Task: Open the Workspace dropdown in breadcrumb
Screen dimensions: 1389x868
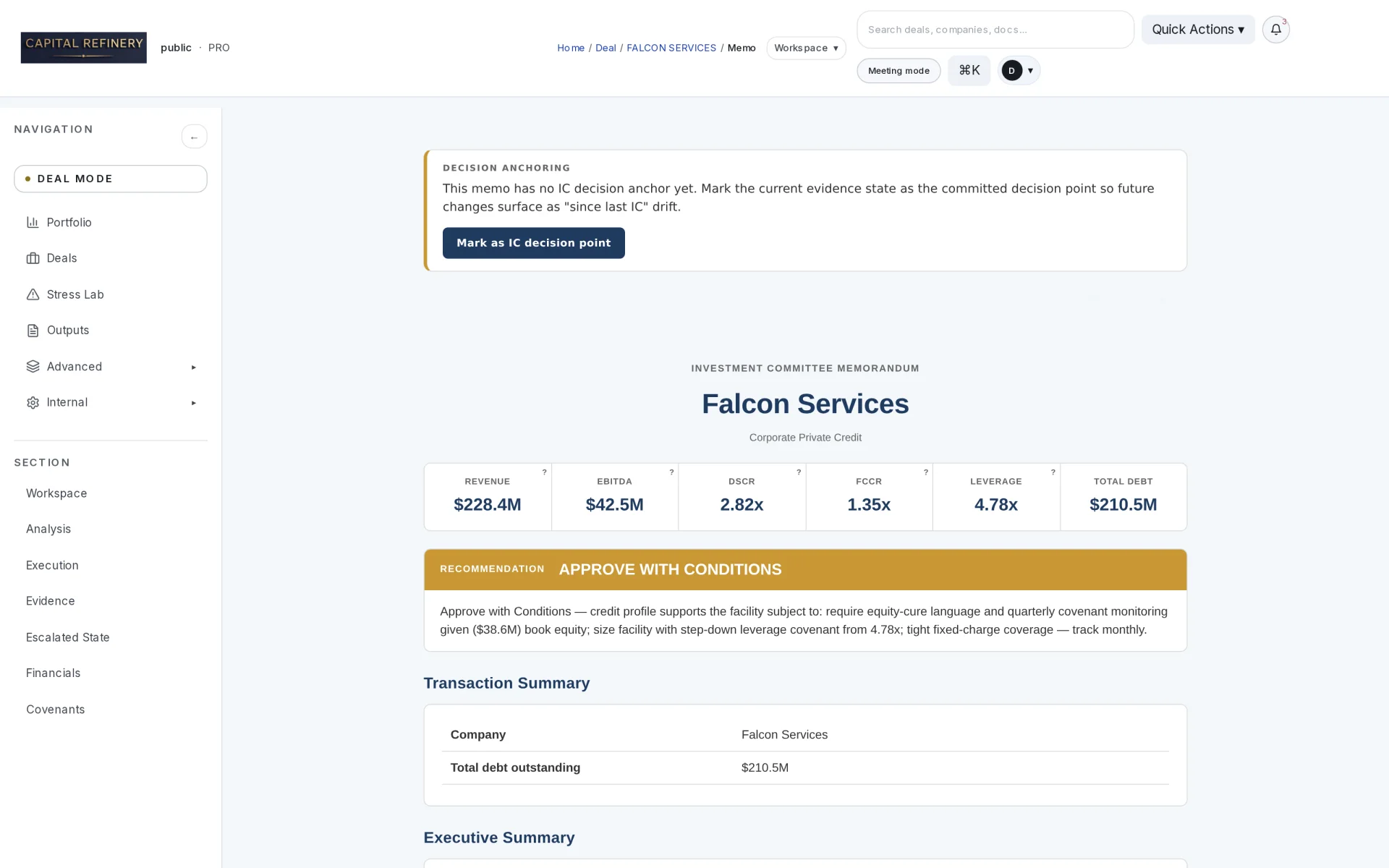Action: click(806, 48)
